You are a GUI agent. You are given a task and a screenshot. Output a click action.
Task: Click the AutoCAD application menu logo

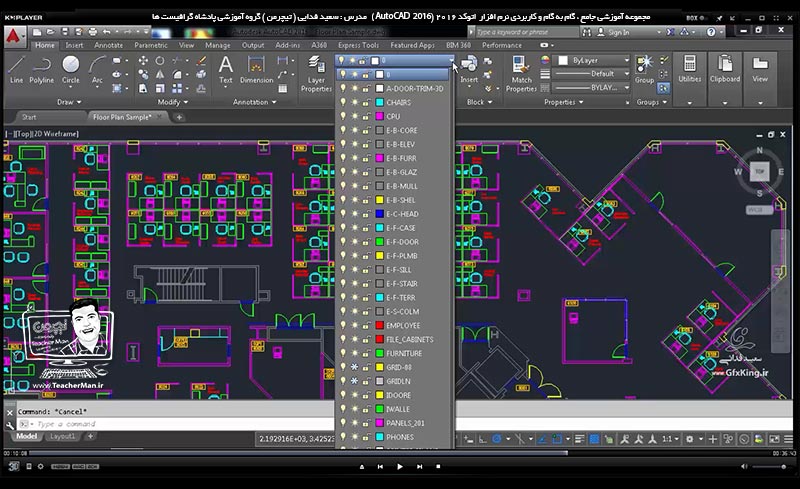pyautogui.click(x=14, y=37)
